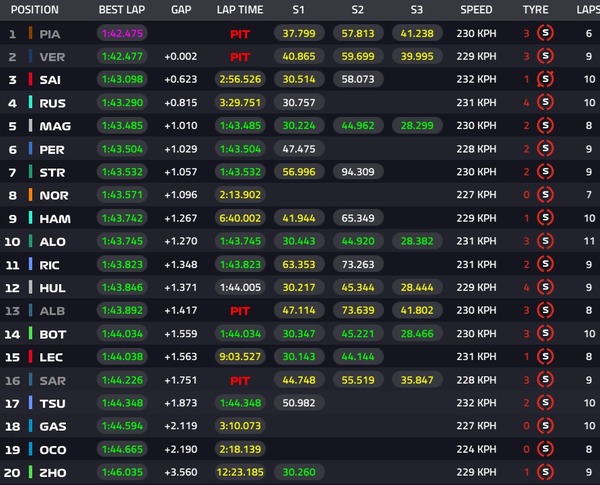Sort by the BEST LAP column header
The image size is (600, 485).
(x=122, y=10)
